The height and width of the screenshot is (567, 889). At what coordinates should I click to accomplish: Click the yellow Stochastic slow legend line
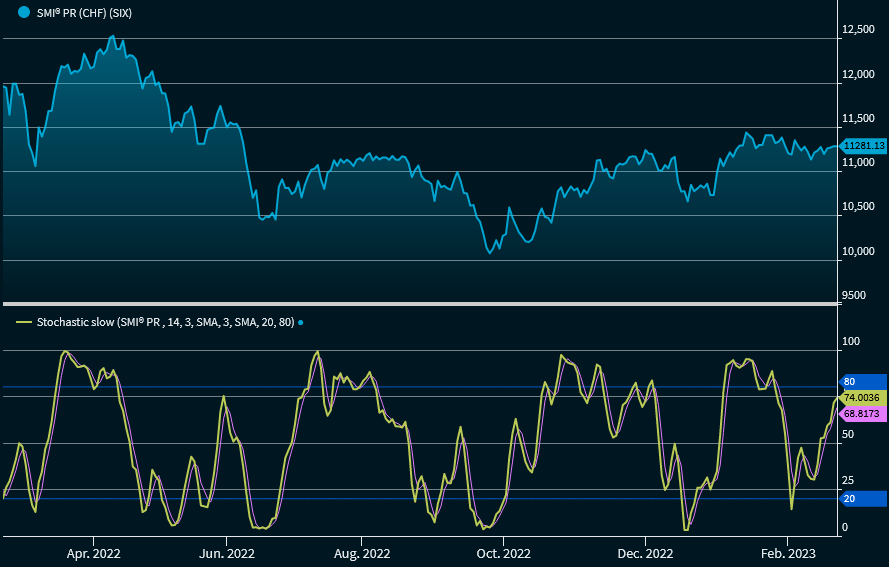pos(24,323)
